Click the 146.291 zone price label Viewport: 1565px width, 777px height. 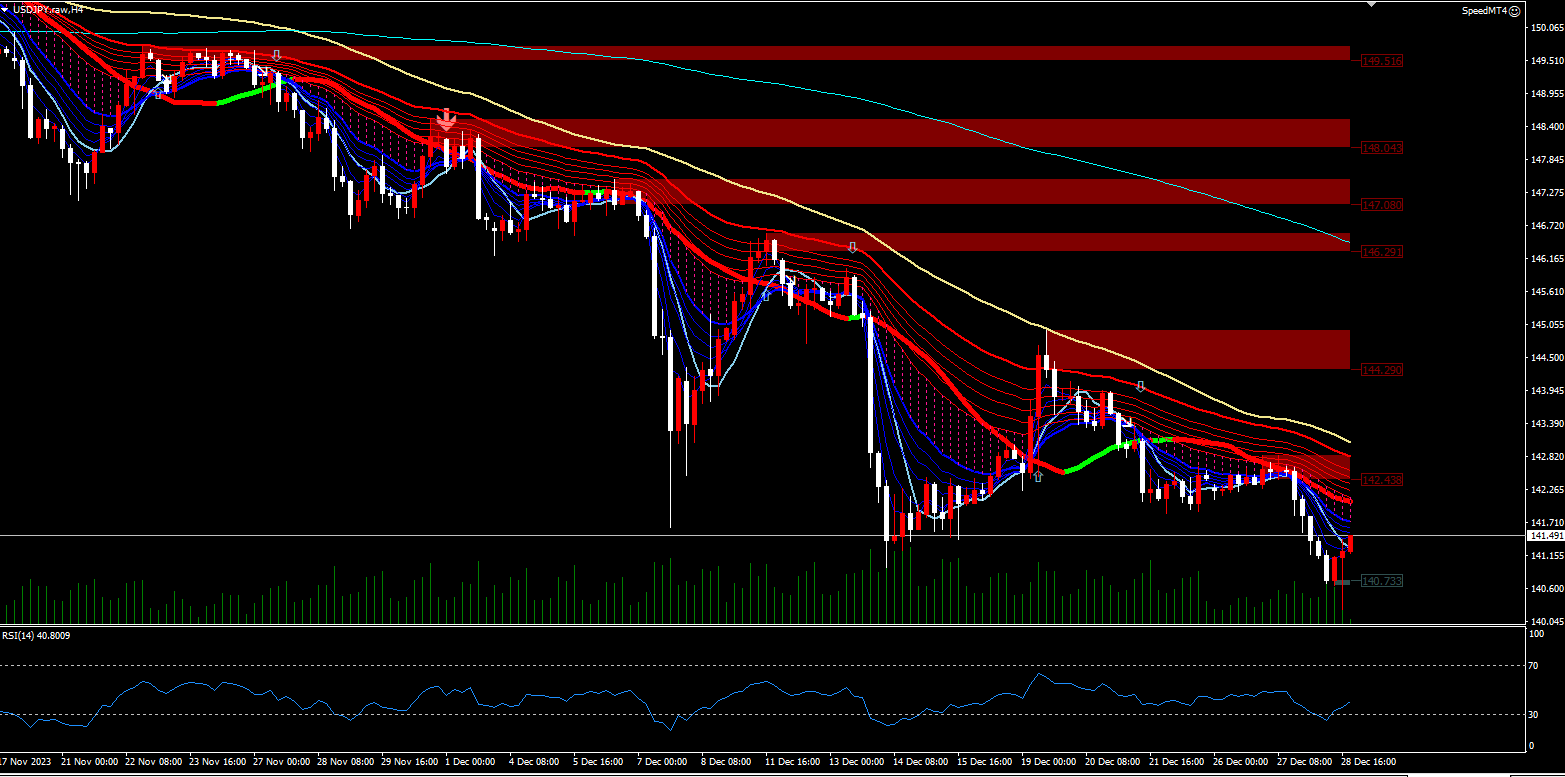pyautogui.click(x=1383, y=251)
